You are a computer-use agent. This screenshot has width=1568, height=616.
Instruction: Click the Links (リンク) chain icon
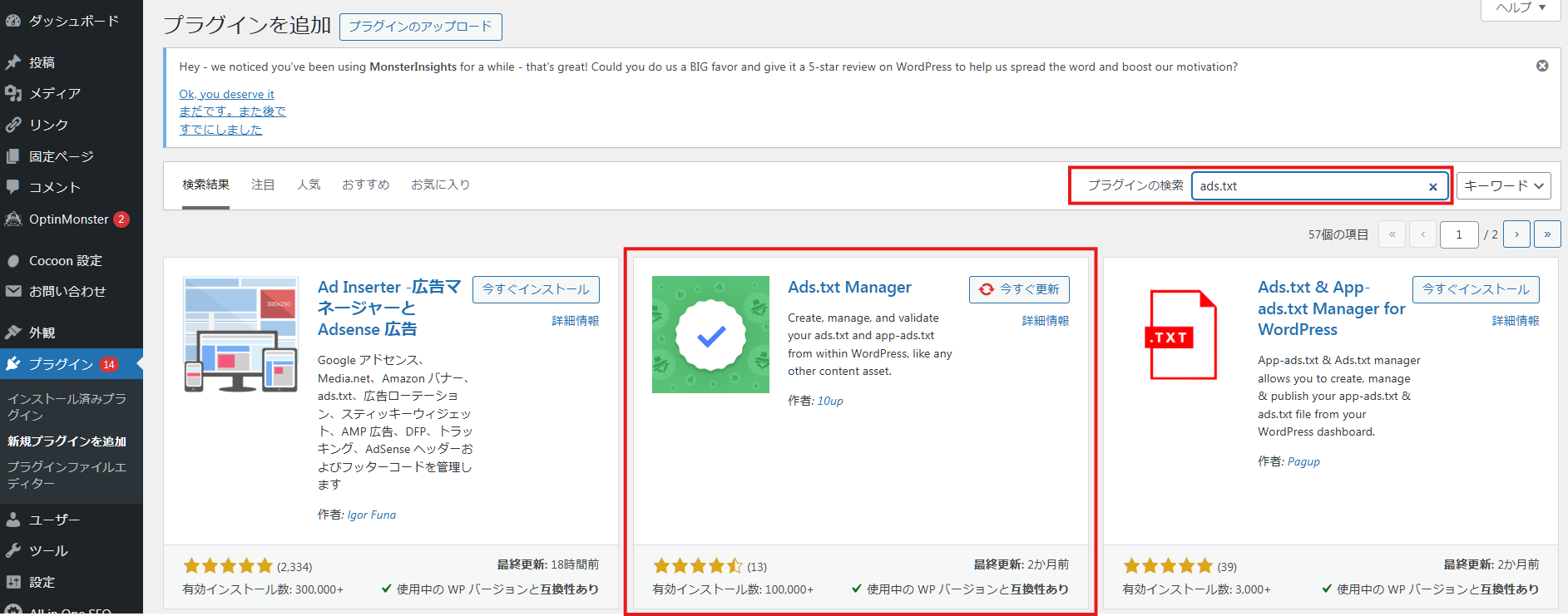(13, 125)
